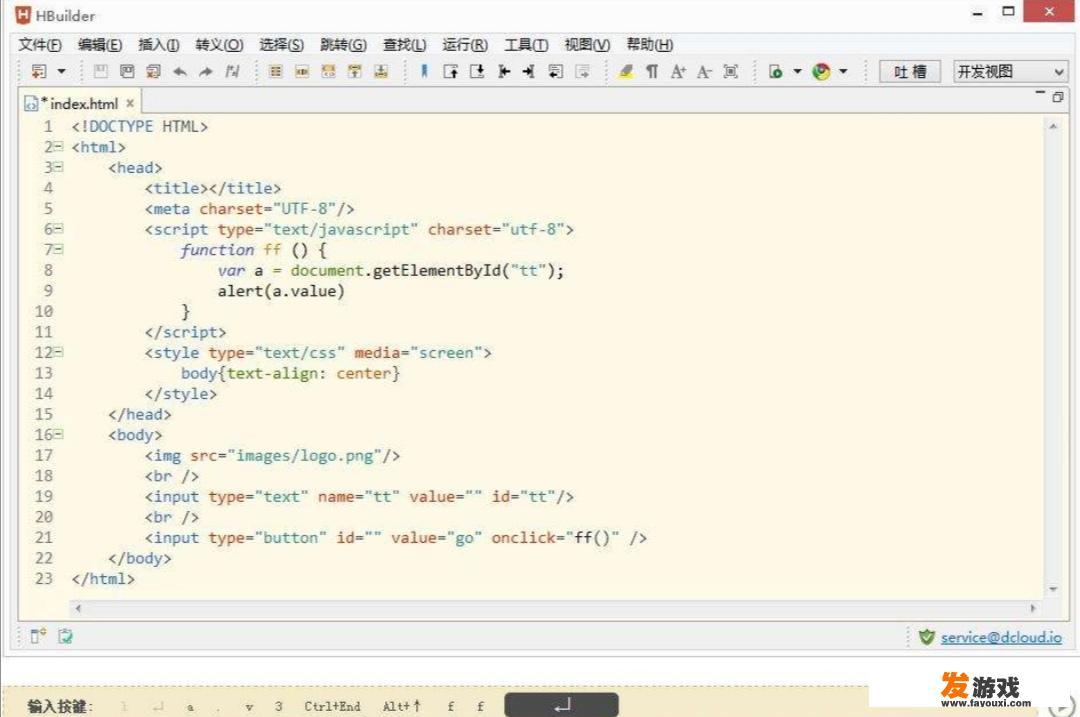Click the meta charset UTF-8 line
This screenshot has height=717, width=1080.
pos(249,209)
